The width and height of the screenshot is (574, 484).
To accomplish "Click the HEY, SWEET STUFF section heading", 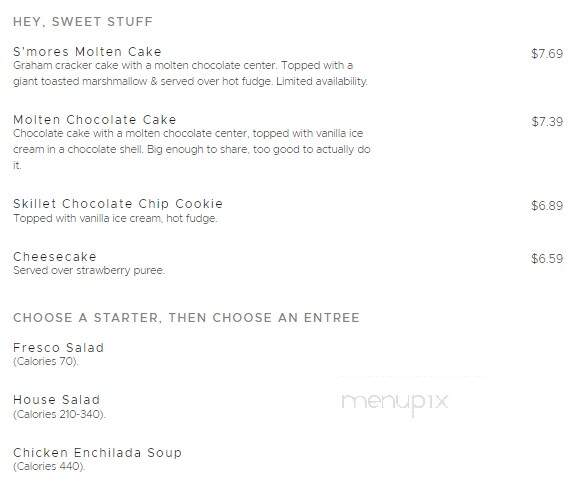I will pos(83,22).
